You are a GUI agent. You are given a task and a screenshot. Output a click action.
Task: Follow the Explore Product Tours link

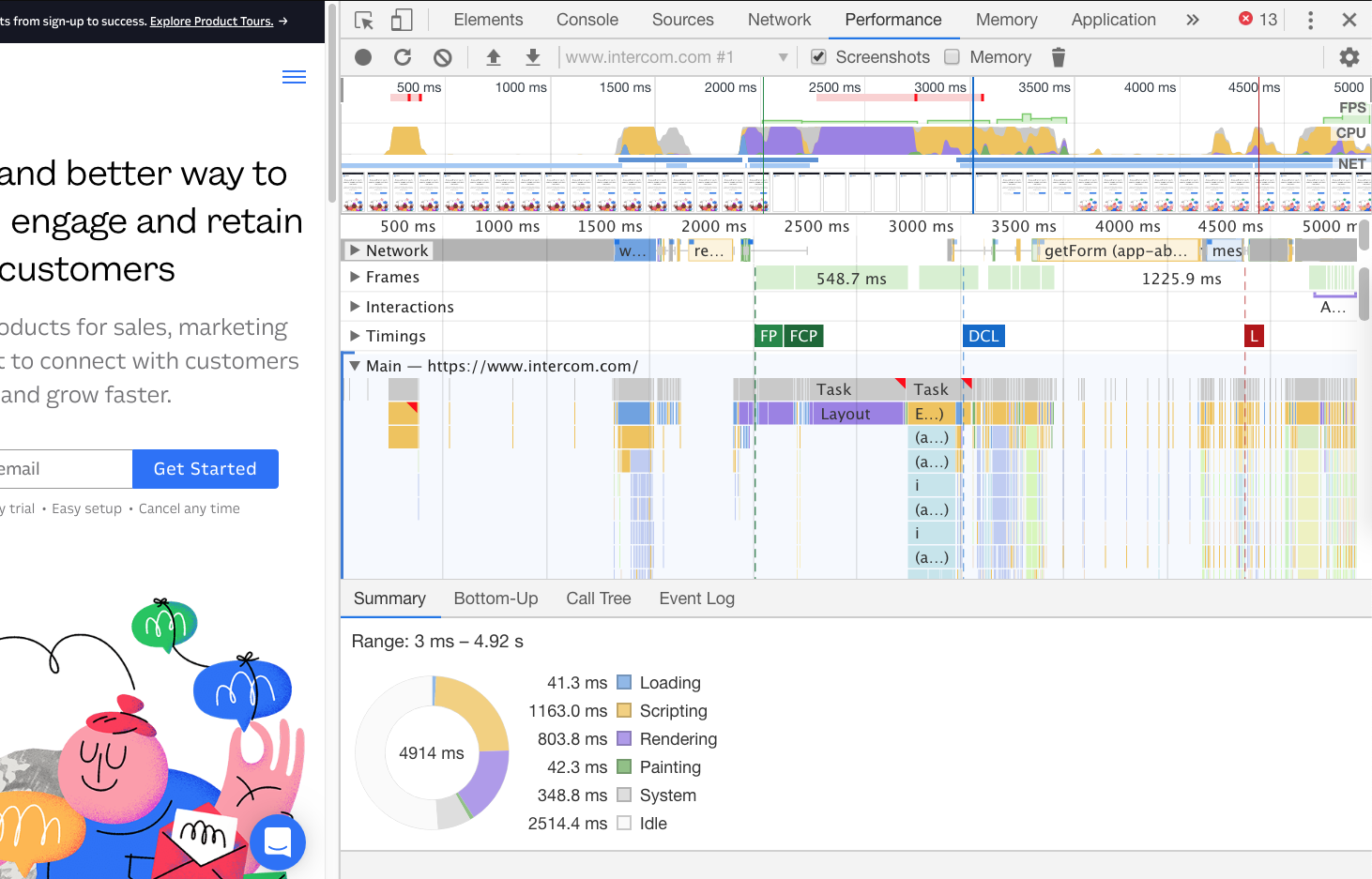(212, 21)
